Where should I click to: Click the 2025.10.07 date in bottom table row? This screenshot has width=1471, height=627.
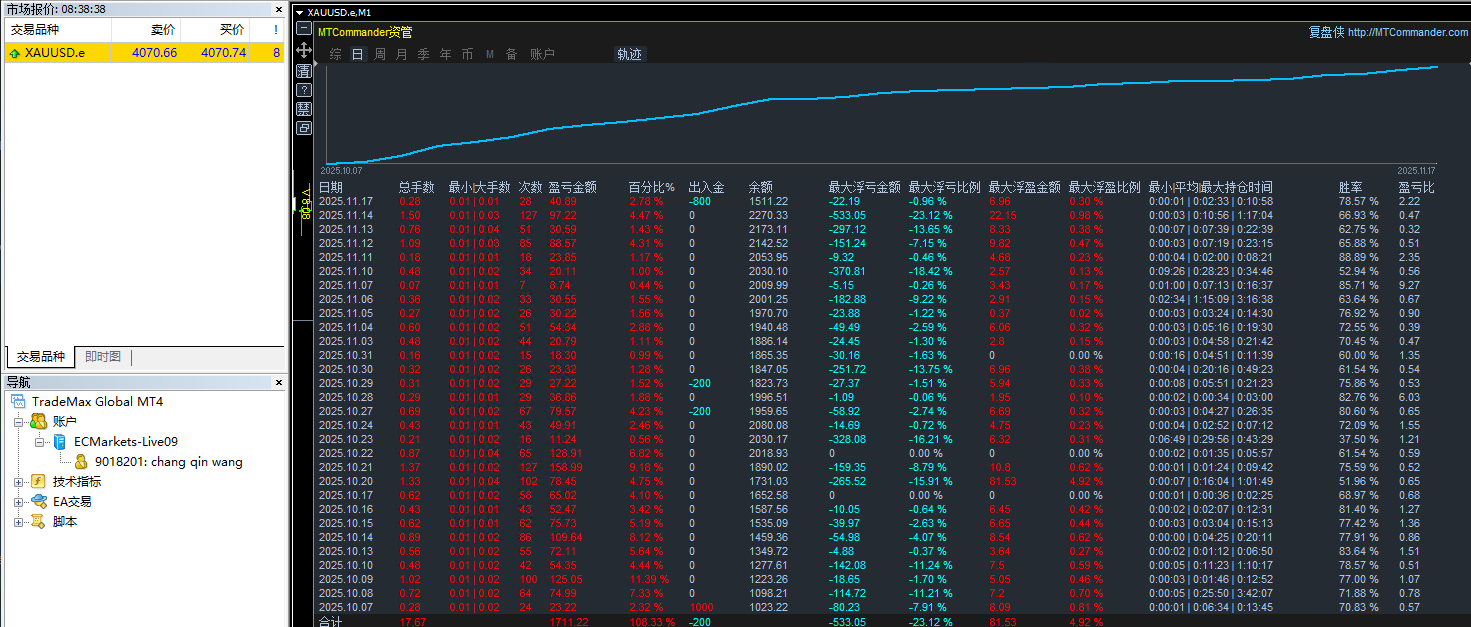345,607
